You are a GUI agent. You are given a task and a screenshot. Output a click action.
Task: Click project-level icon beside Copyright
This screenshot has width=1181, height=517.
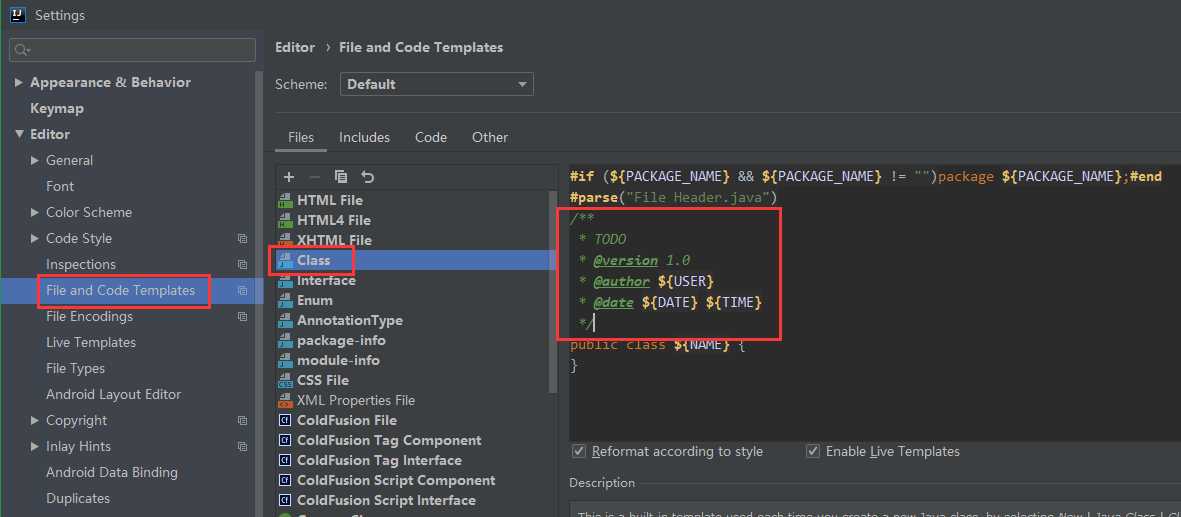[243, 421]
